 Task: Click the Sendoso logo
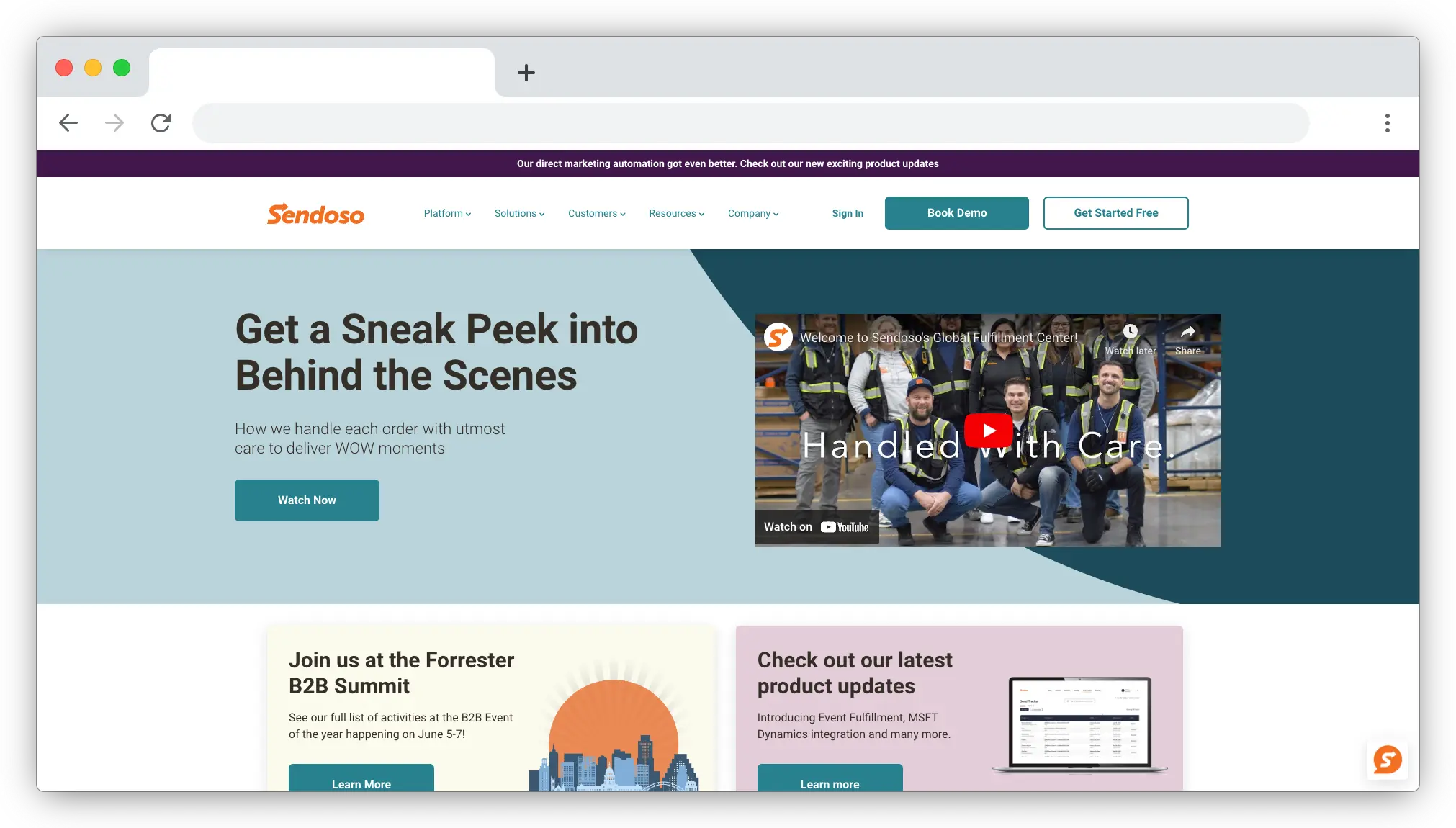(315, 214)
